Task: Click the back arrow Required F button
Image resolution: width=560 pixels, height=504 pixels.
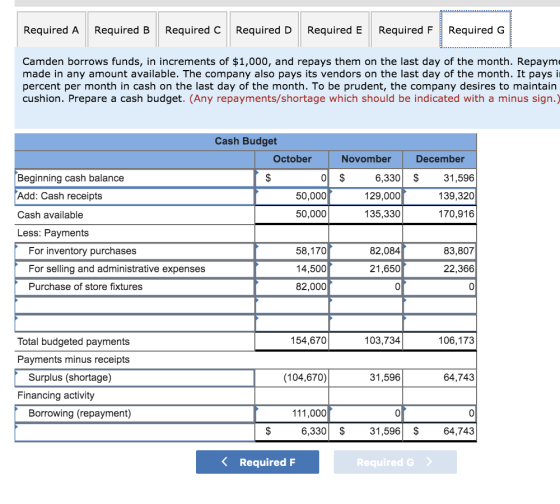Action: [258, 462]
